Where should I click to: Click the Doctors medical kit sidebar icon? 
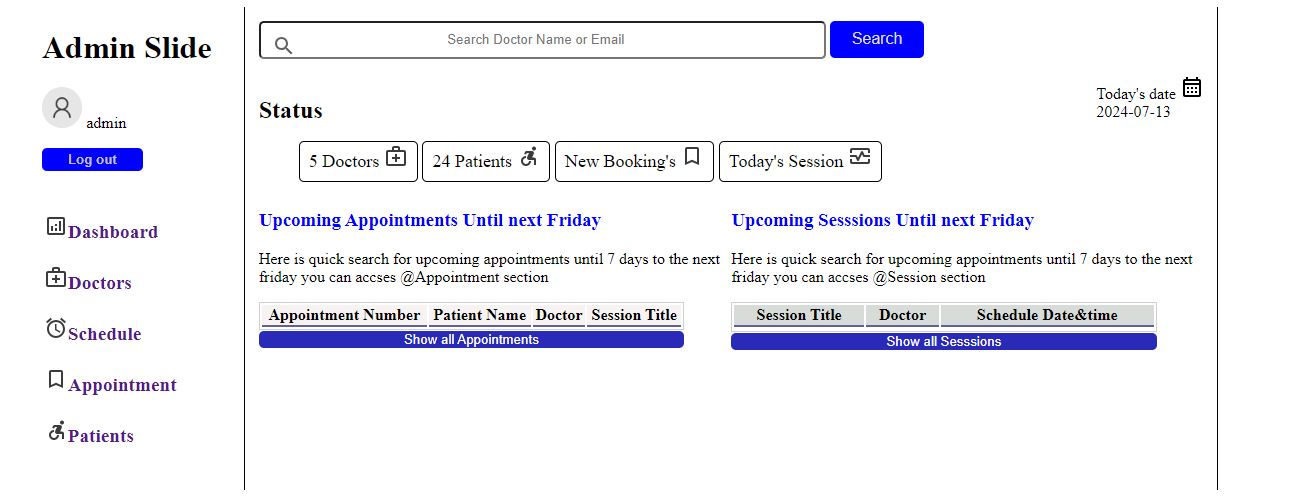coord(56,278)
